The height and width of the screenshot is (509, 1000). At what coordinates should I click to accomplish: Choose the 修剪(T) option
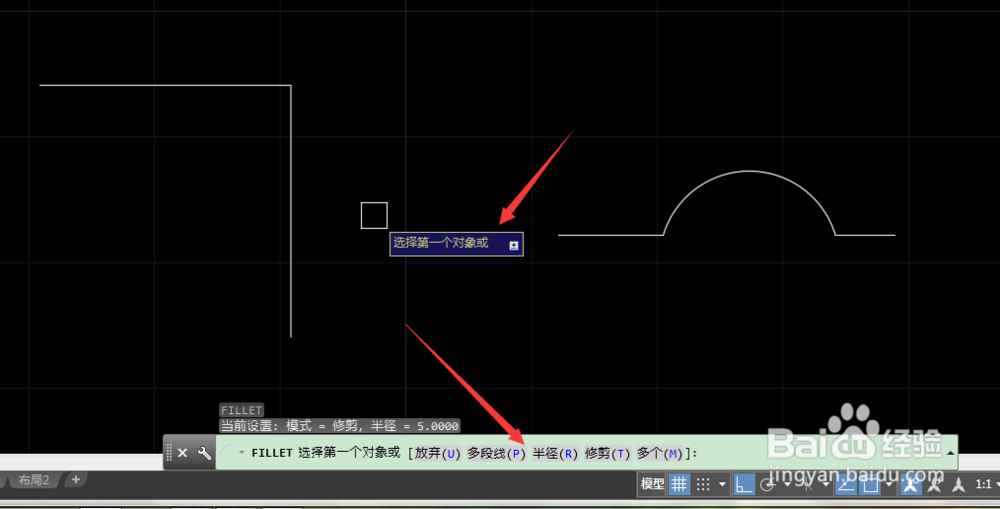pyautogui.click(x=607, y=454)
